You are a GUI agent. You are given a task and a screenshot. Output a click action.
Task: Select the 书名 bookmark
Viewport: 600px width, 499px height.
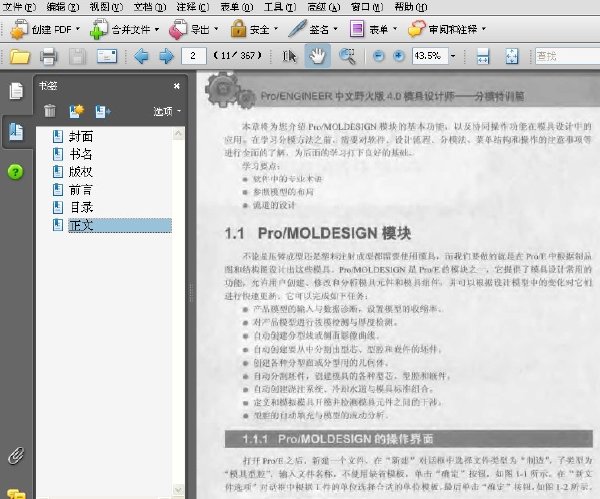81,154
